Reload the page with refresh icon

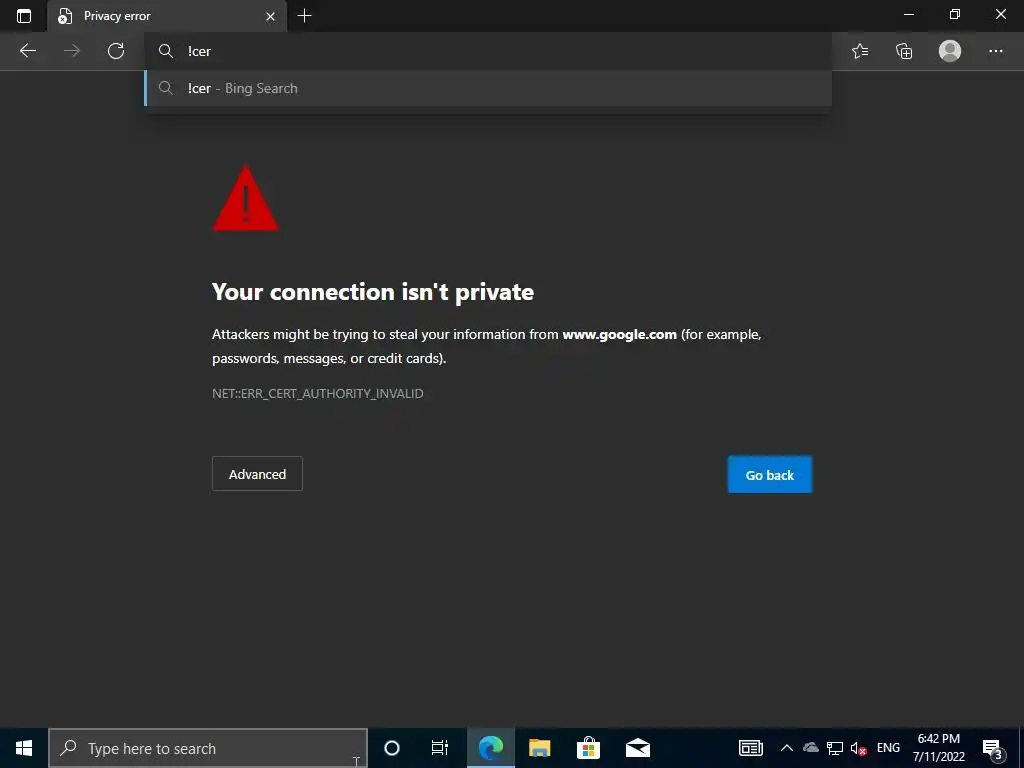point(116,51)
